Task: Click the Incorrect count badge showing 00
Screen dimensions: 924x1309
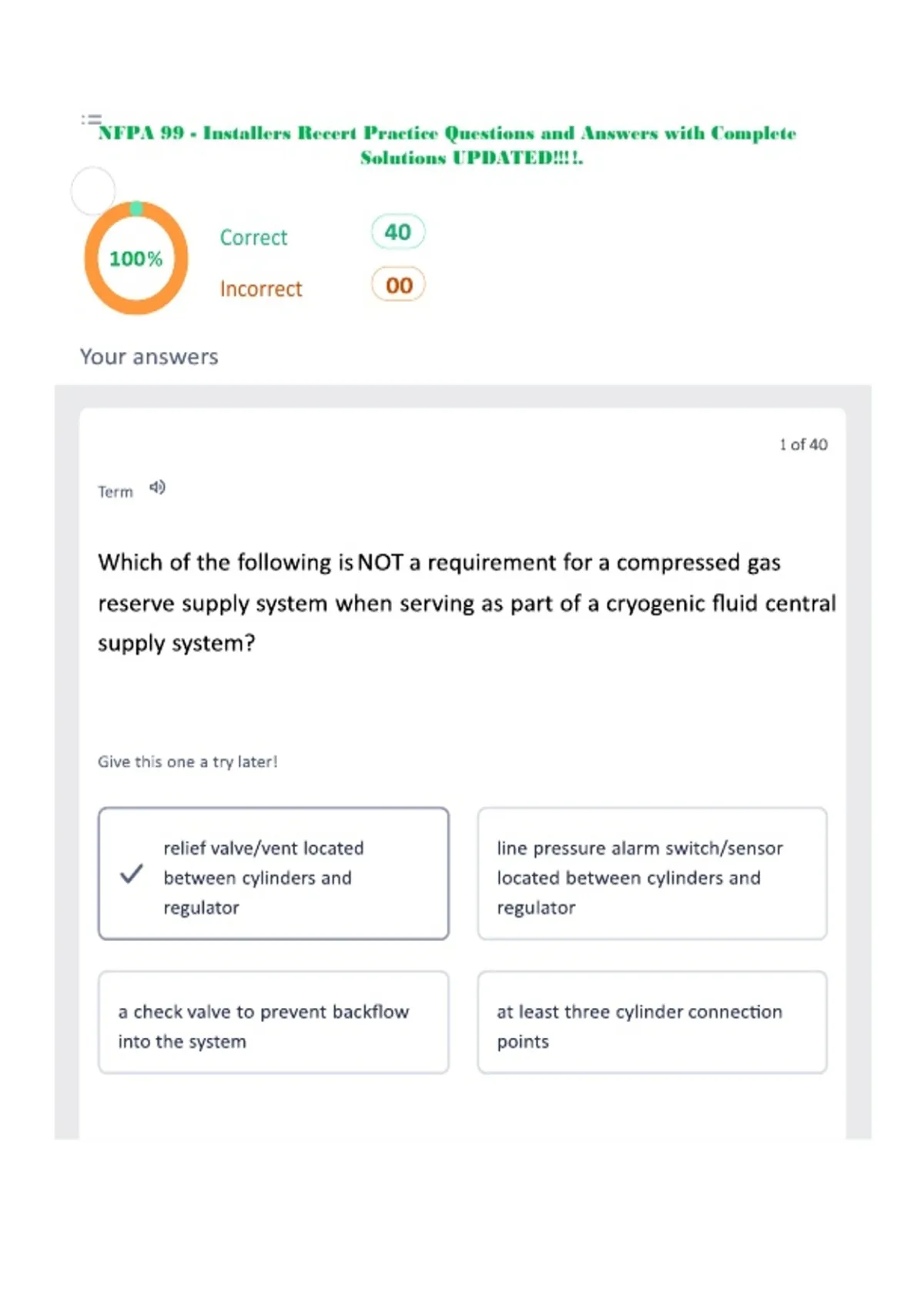Action: [x=398, y=285]
